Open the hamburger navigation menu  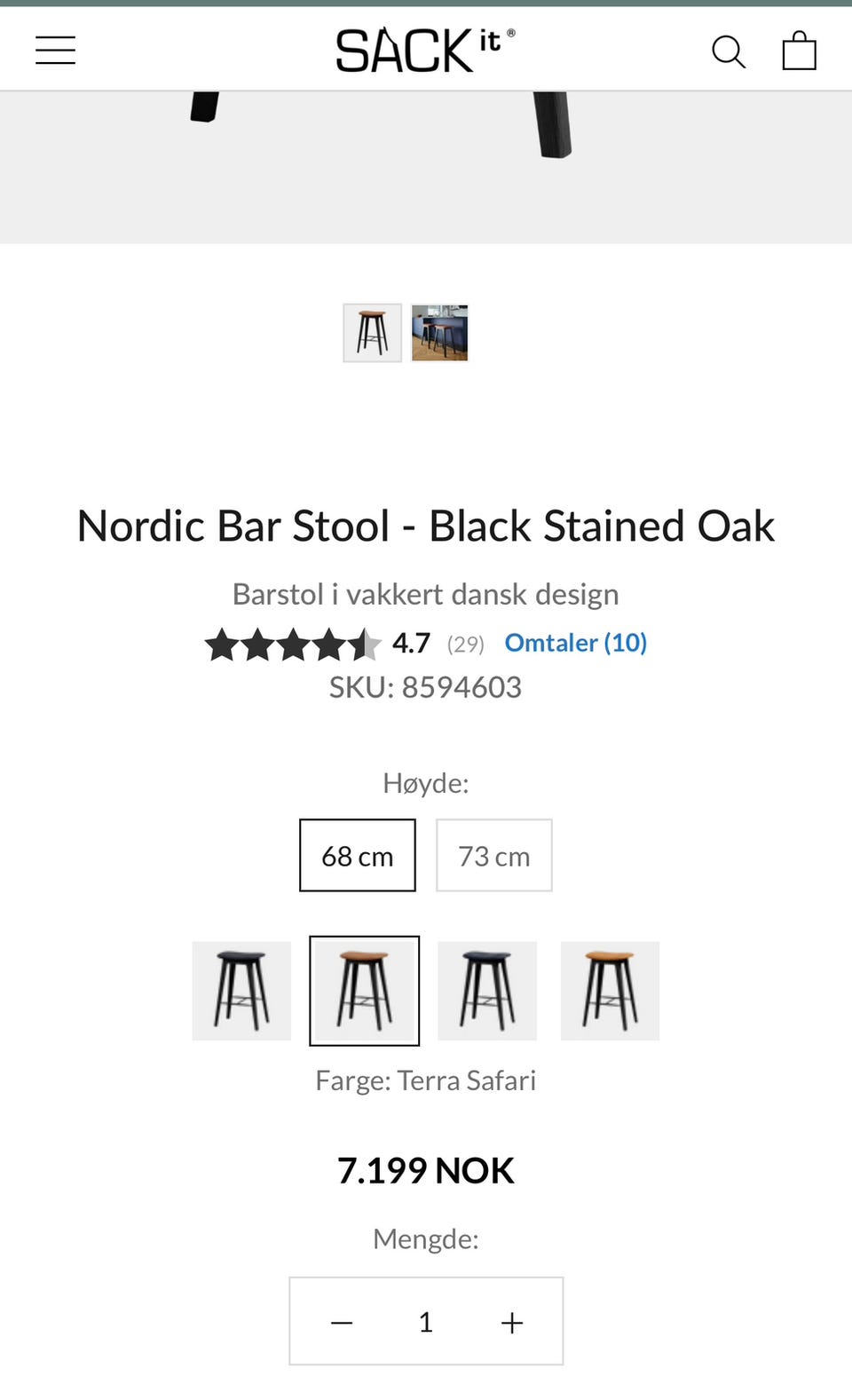click(55, 51)
